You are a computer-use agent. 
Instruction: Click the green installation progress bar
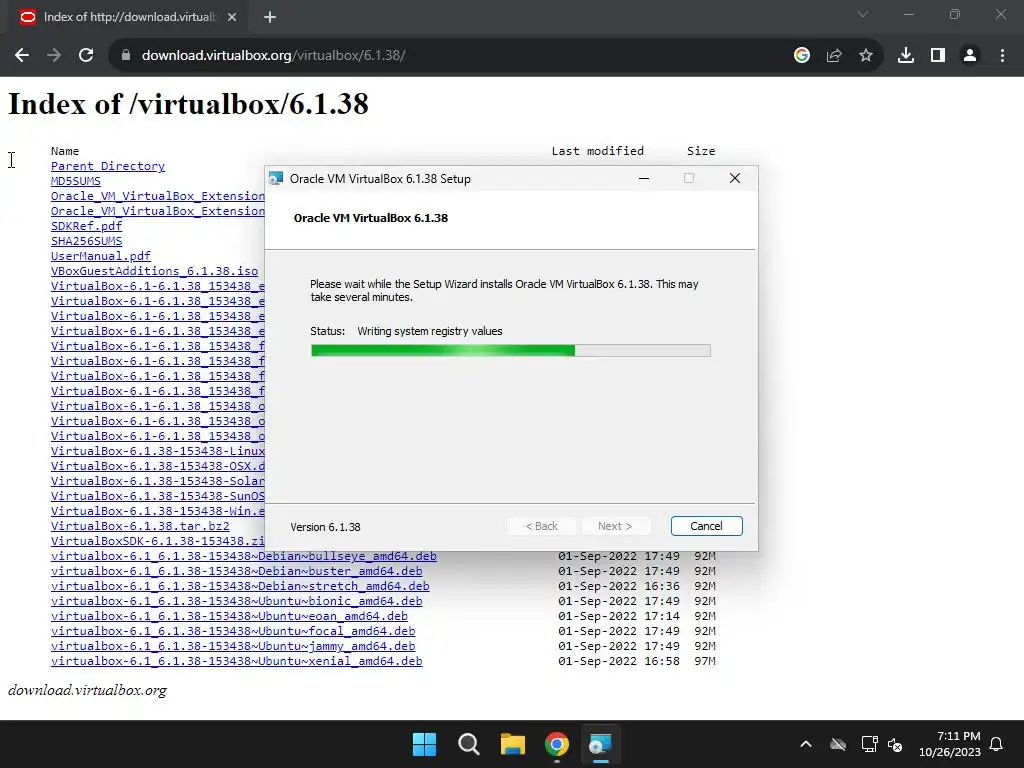511,351
